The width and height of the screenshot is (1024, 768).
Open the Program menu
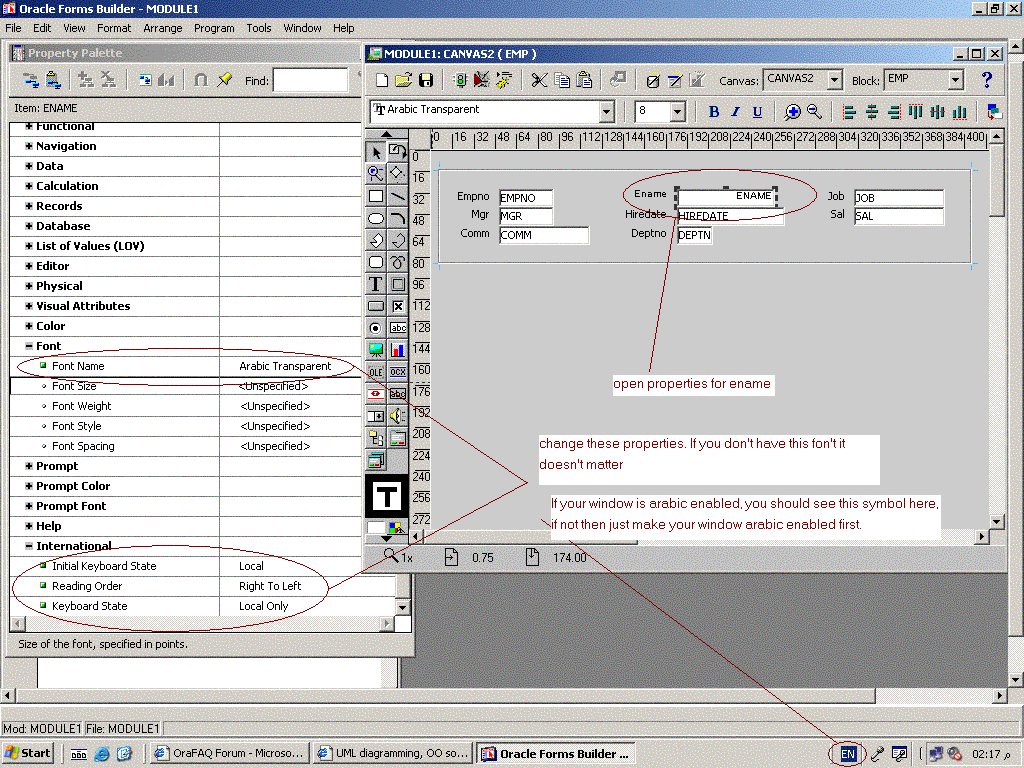coord(214,28)
